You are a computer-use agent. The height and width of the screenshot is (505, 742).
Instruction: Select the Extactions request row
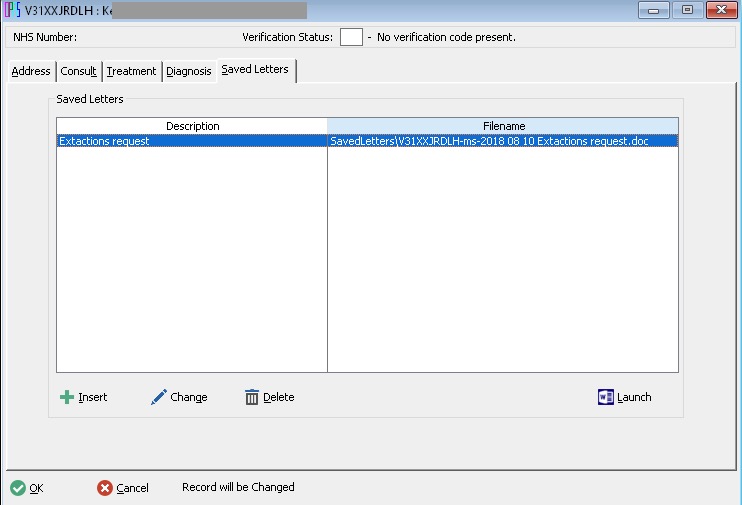(190, 141)
